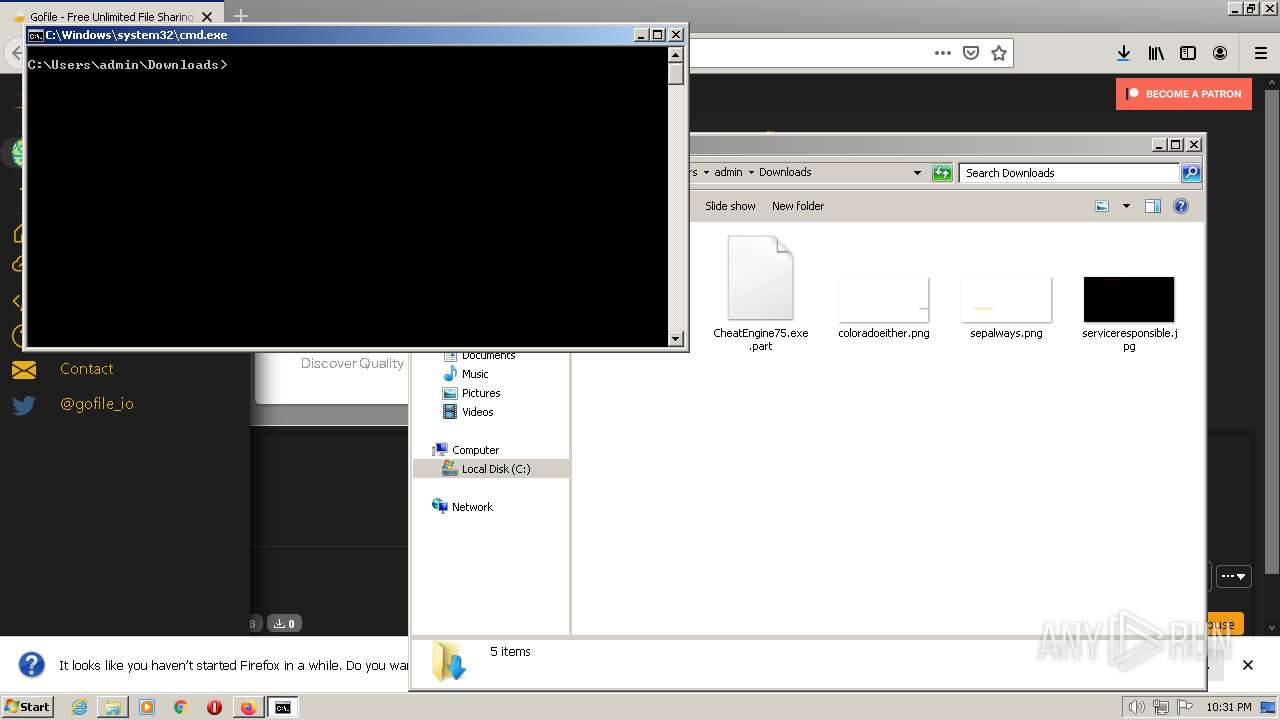Select Gofile Firefox tab
This screenshot has width=1280, height=720.
coord(111,17)
